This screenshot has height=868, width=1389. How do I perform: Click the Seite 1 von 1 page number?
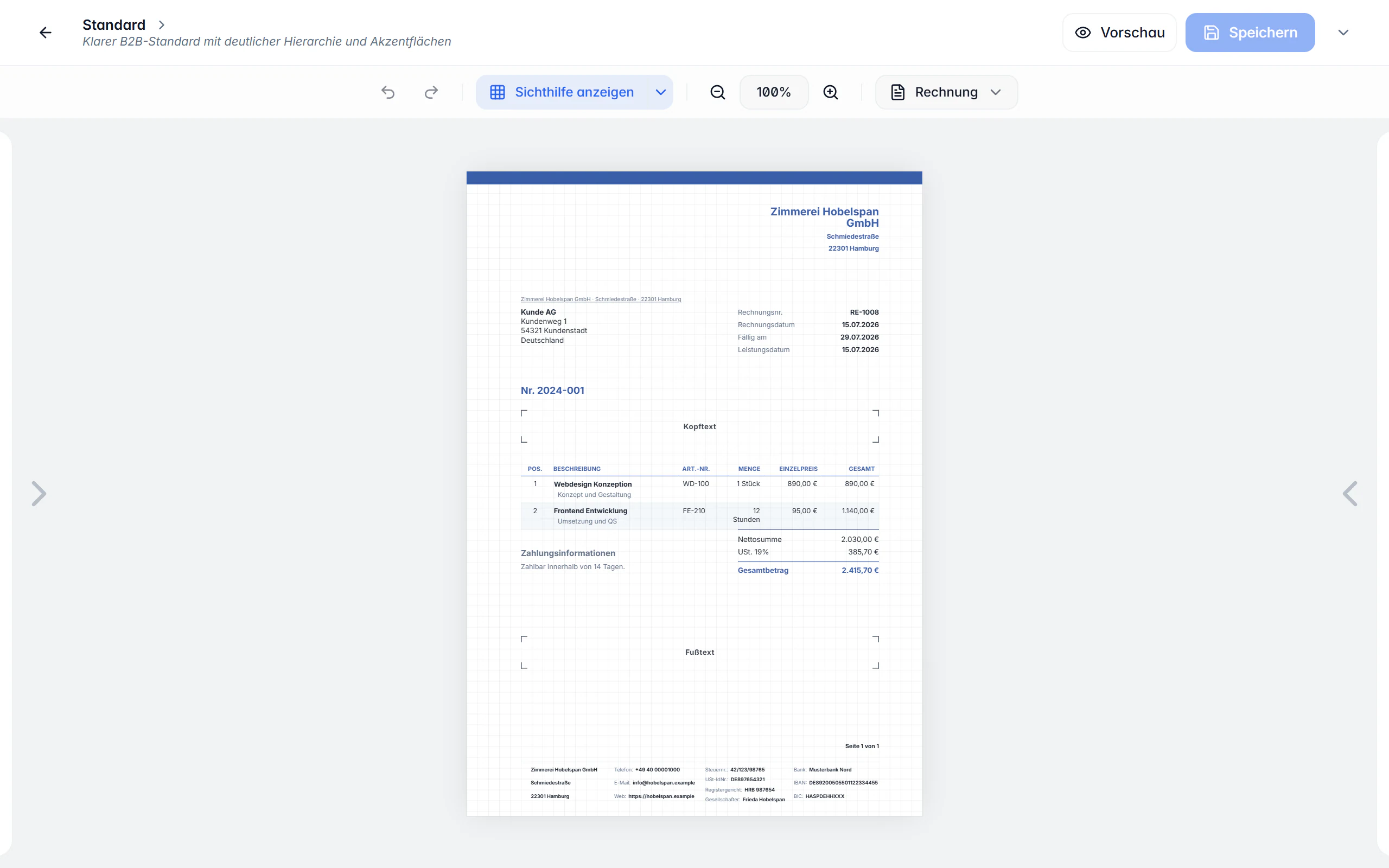[862, 746]
